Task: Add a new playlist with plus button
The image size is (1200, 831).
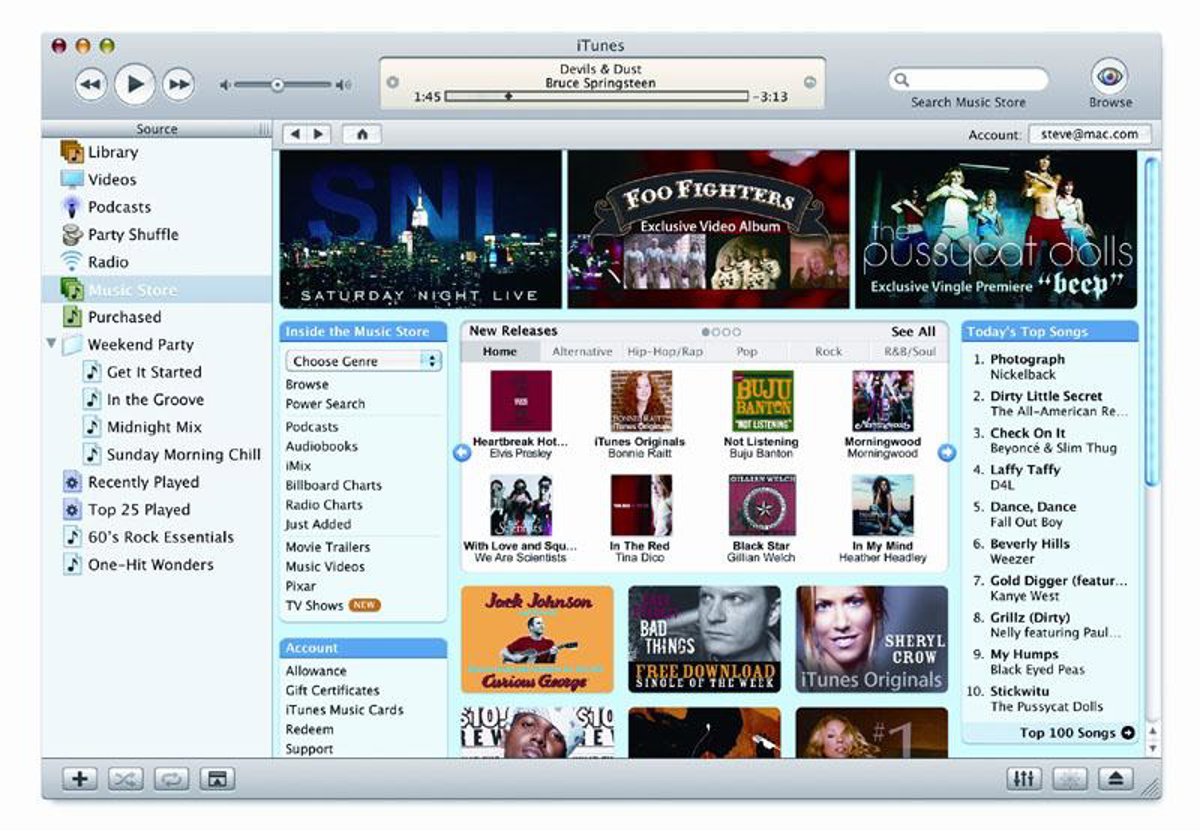Action: pyautogui.click(x=79, y=779)
